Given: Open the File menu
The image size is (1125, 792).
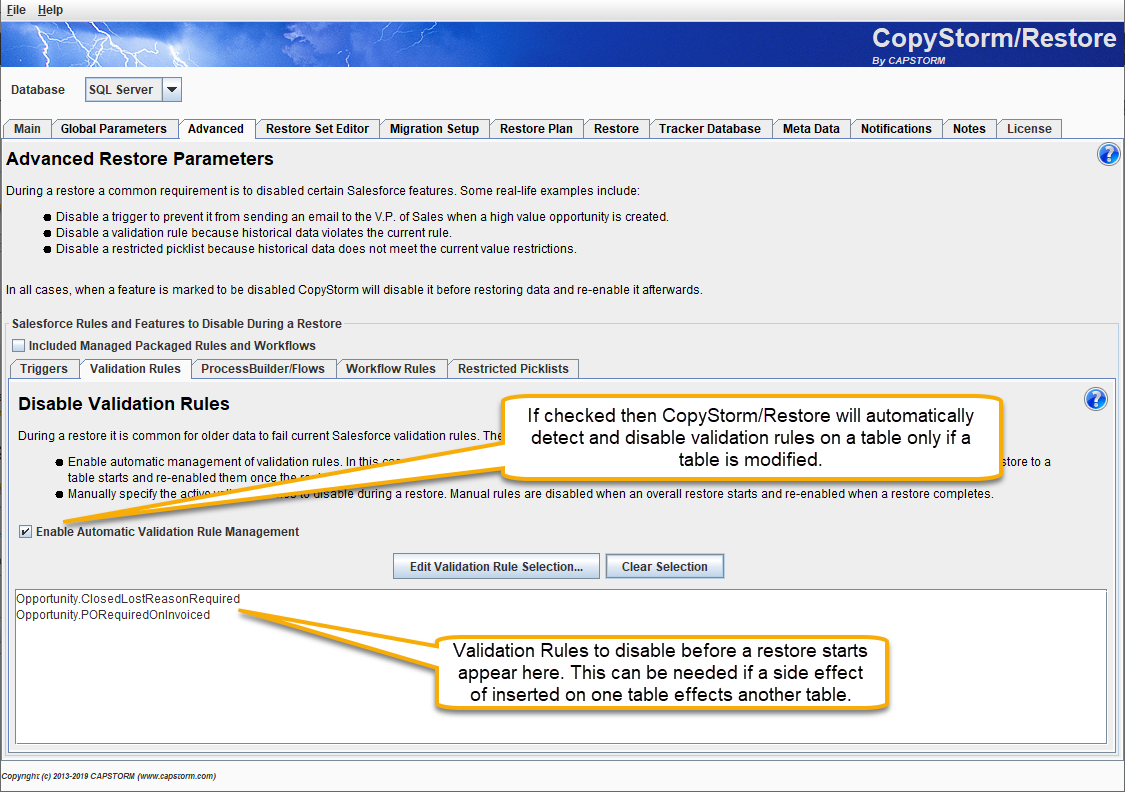Looking at the screenshot, I should click(x=16, y=10).
